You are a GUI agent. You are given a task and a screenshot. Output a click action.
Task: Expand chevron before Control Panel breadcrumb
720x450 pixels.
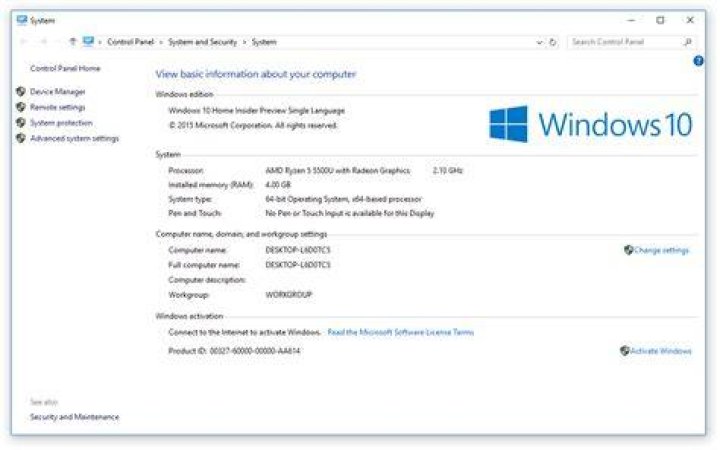pyautogui.click(x=100, y=42)
